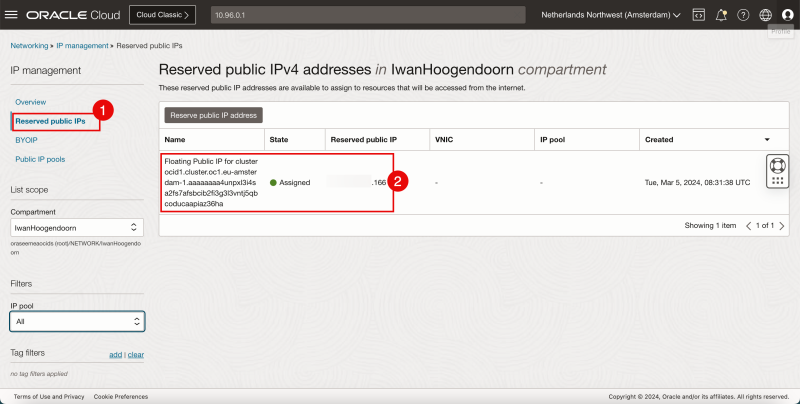Click the Cloud Classic button
The width and height of the screenshot is (800, 404).
162,15
